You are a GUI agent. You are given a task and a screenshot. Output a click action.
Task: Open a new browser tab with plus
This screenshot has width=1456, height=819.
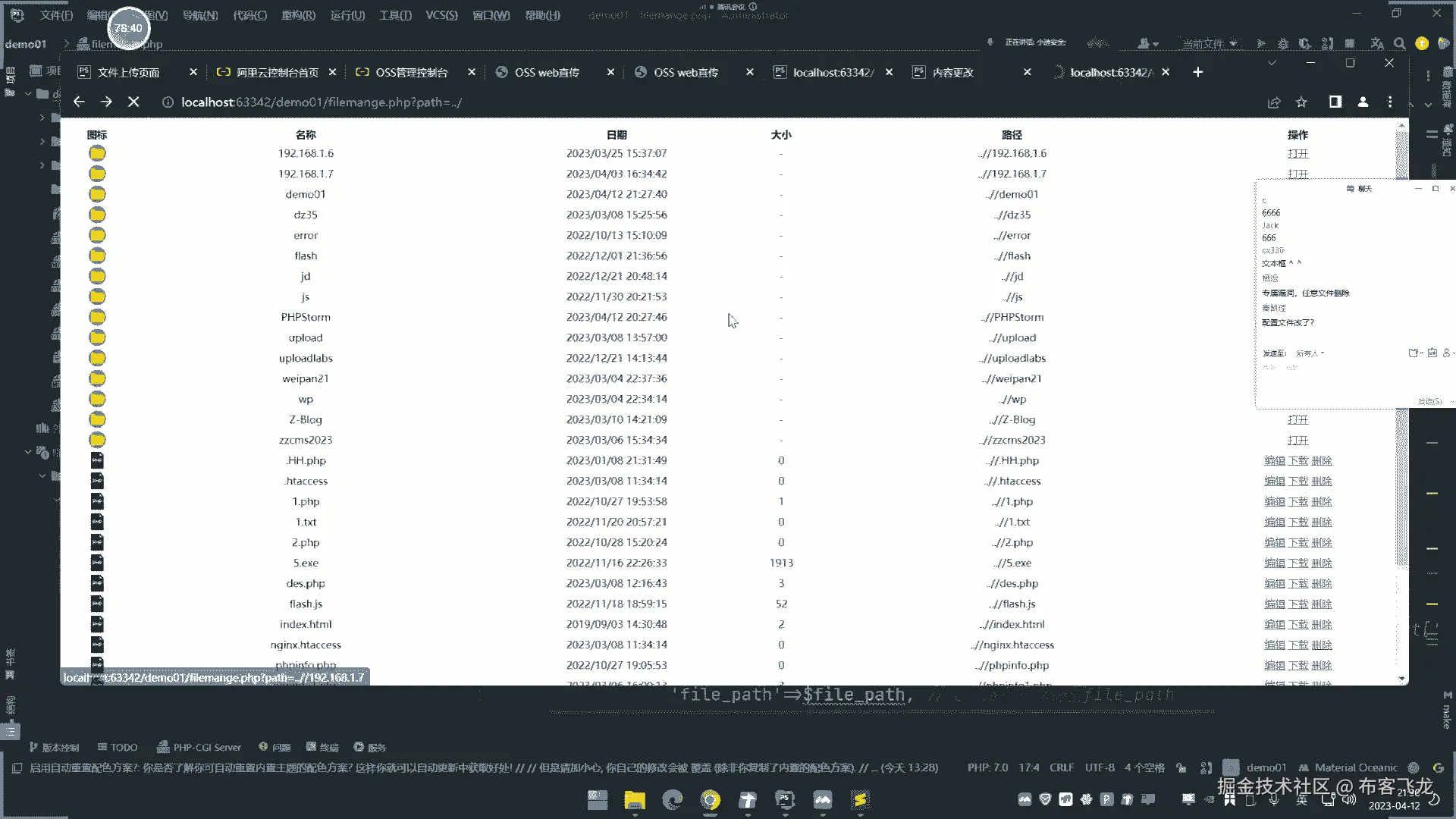(1198, 72)
